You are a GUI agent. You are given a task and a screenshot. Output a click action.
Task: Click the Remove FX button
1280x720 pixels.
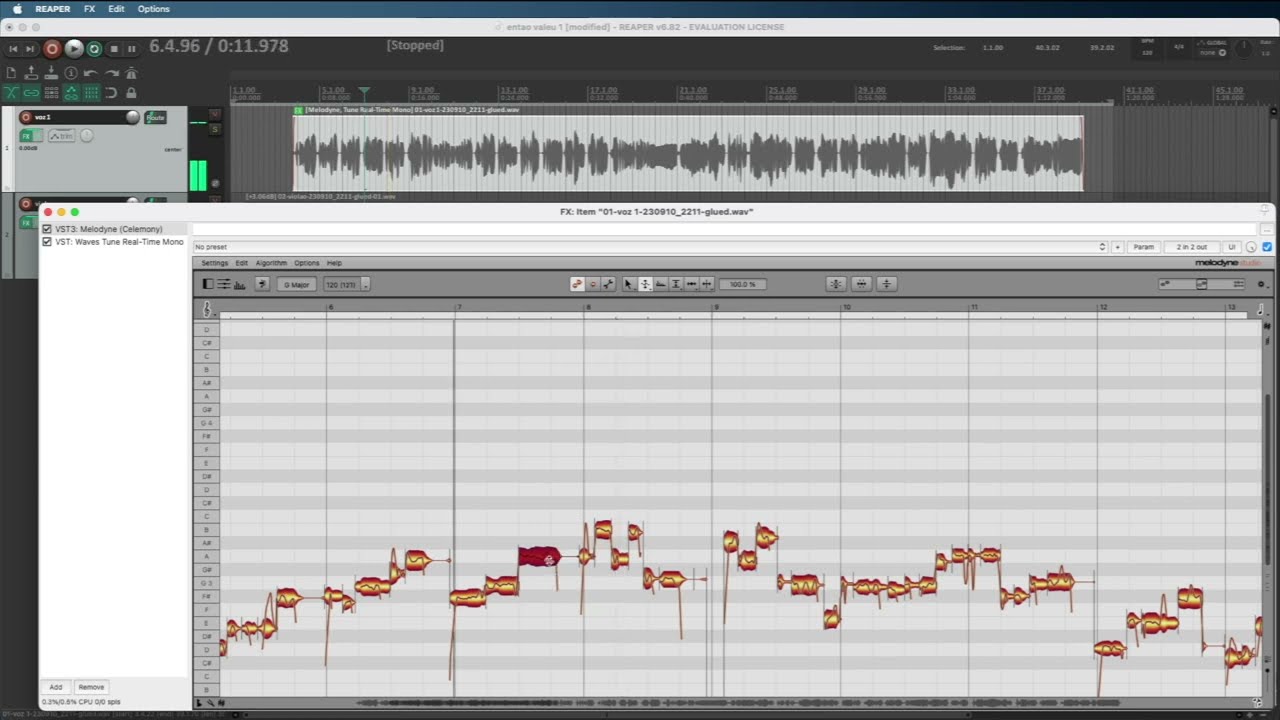91,687
